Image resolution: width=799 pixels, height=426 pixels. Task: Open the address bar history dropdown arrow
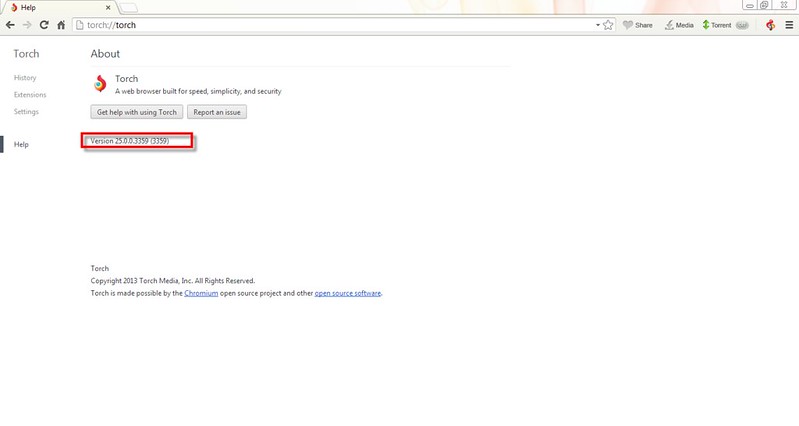[597, 25]
